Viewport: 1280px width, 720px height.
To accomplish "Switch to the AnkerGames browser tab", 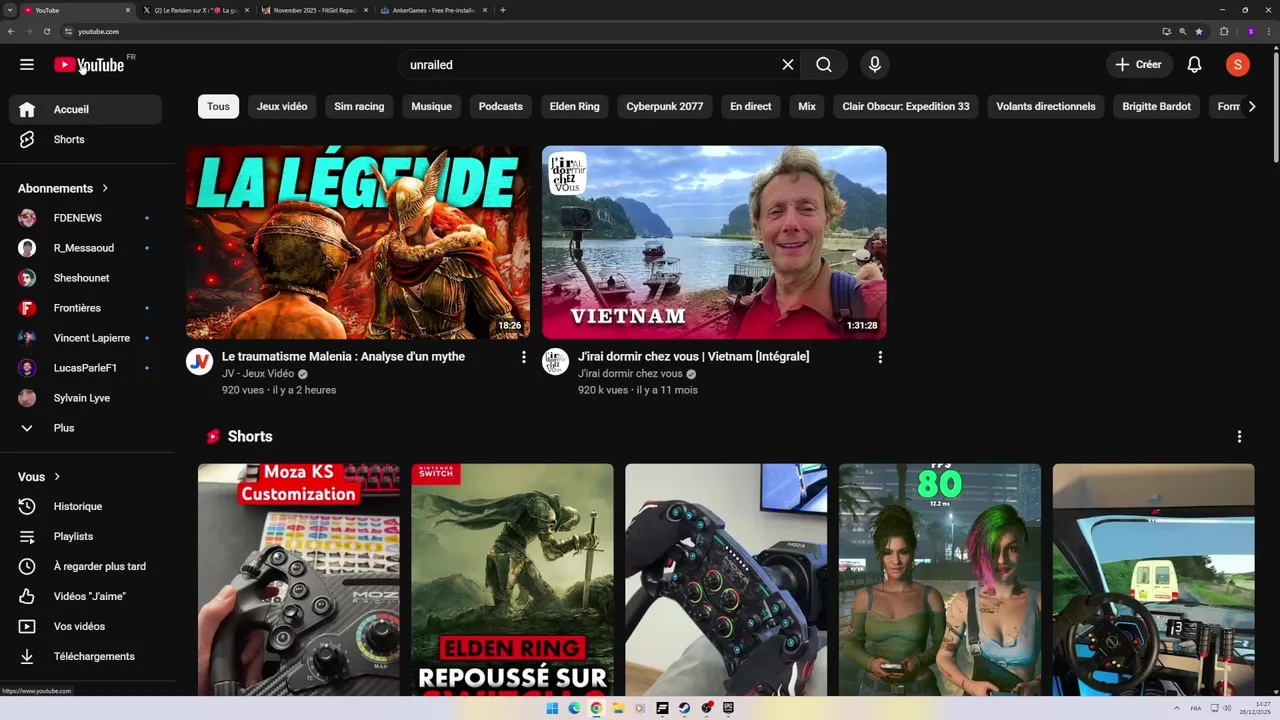I will click(x=434, y=10).
